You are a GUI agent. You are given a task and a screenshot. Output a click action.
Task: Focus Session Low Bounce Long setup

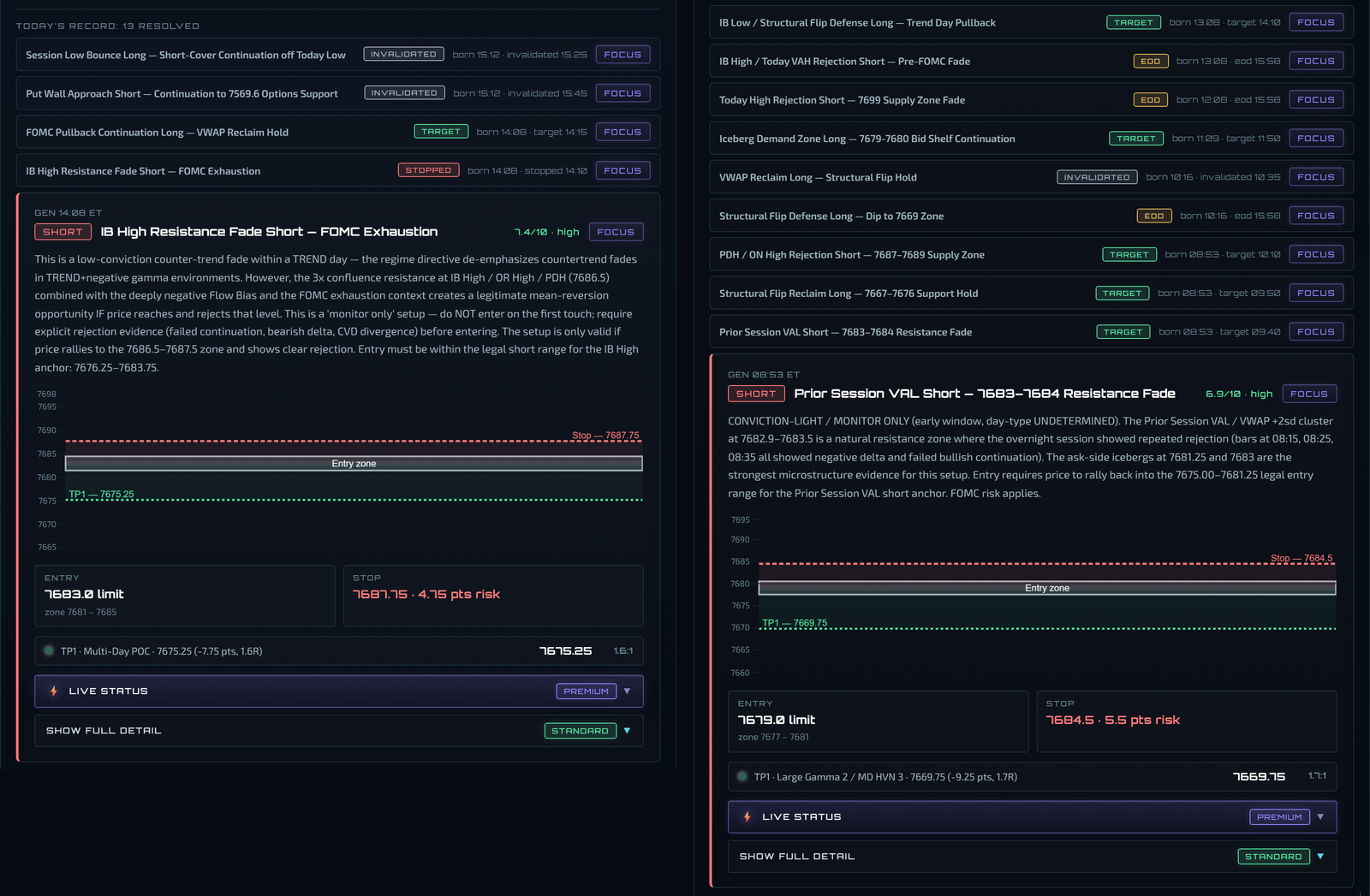[622, 55]
